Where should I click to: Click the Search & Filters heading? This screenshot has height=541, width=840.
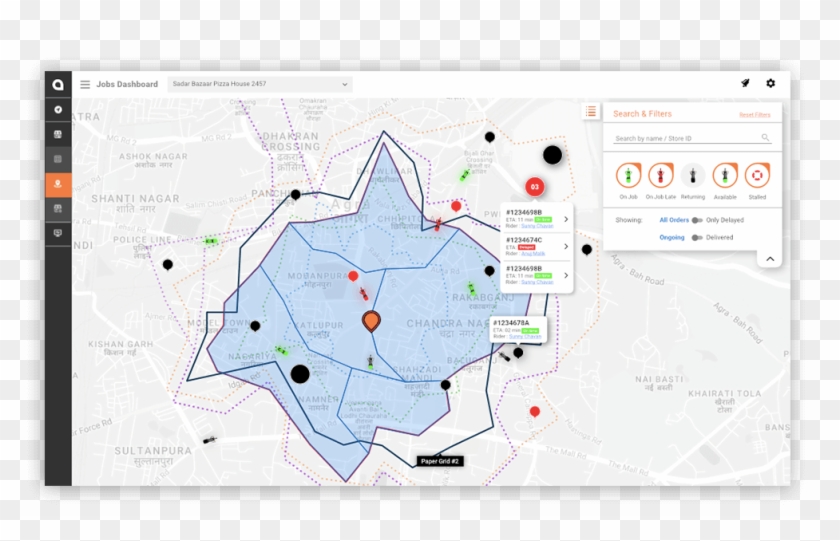click(642, 114)
